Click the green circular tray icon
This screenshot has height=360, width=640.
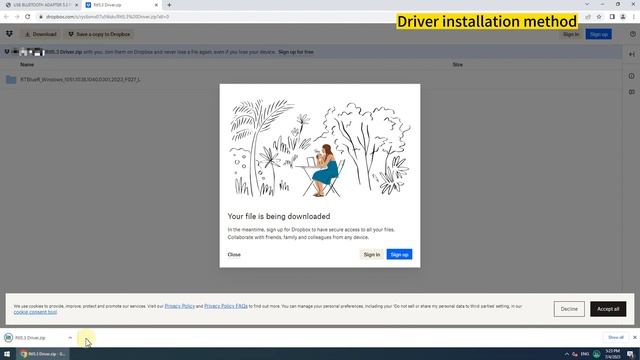[596, 354]
